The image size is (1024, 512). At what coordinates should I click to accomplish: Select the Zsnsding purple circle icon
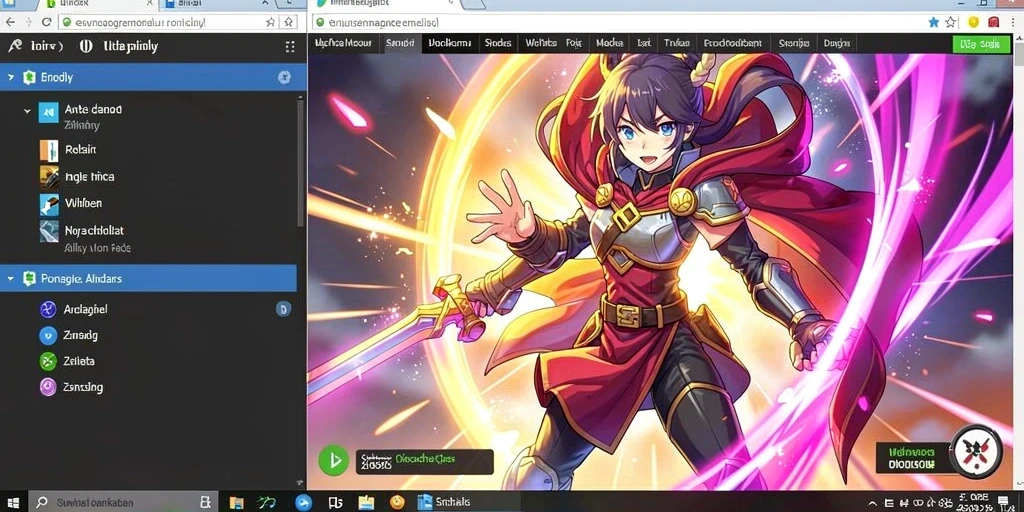point(48,387)
